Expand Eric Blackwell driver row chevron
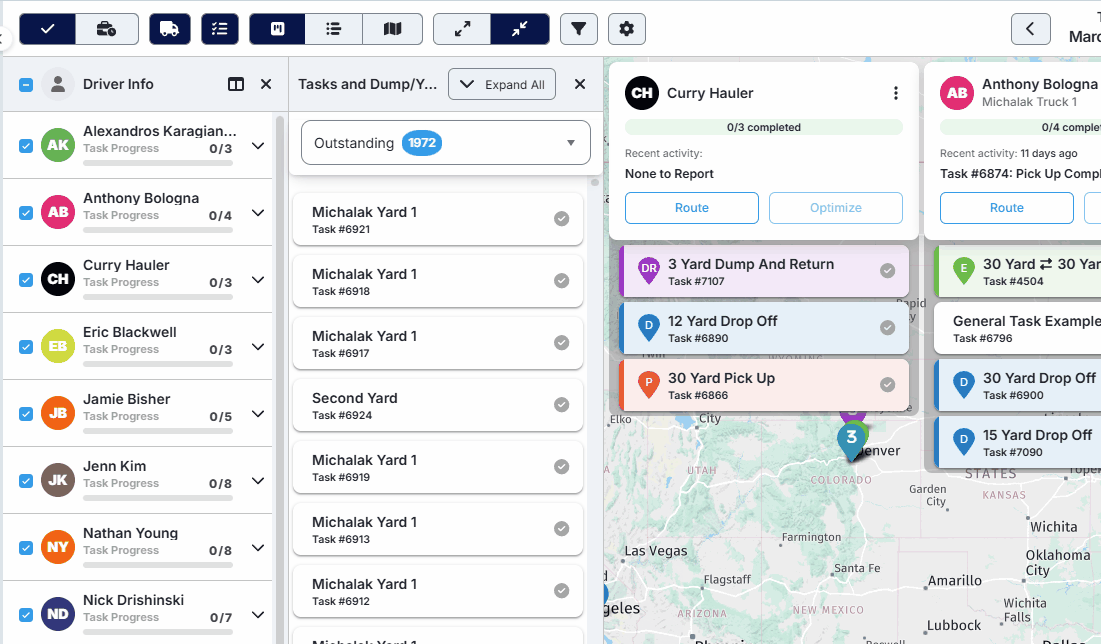The width and height of the screenshot is (1101, 644). click(258, 347)
